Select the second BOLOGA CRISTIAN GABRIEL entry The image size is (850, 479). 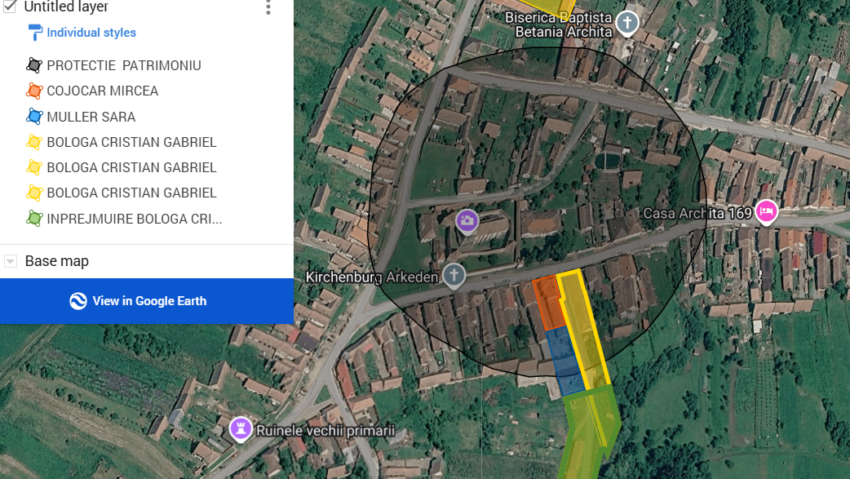131,167
